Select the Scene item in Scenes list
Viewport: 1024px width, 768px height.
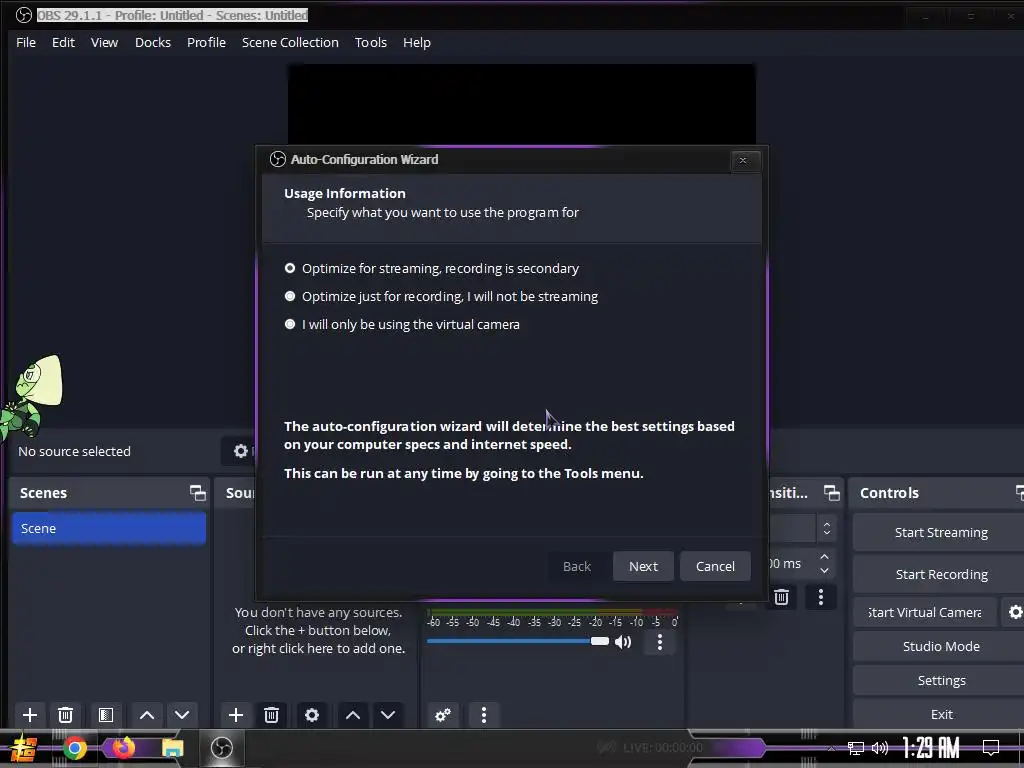tap(109, 528)
